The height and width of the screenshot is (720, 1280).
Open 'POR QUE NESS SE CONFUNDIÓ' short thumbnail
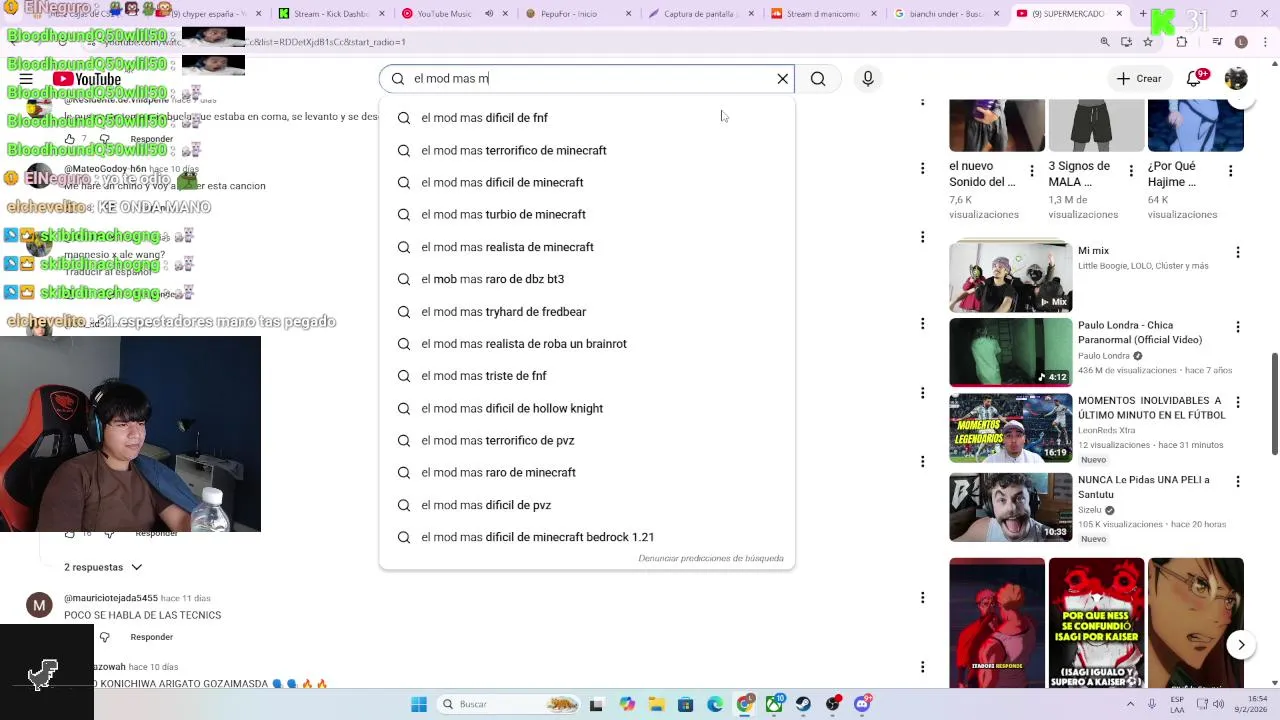pos(1096,622)
